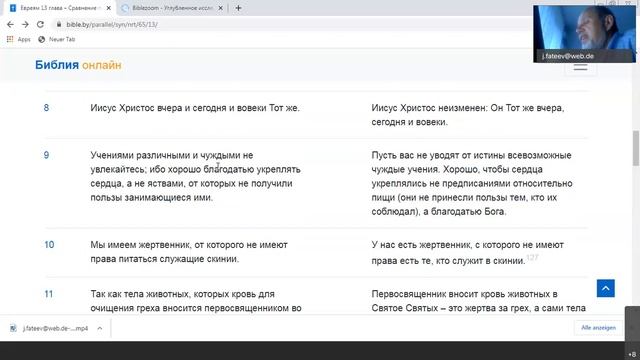Click the Библия онлайн site logo
Viewport: 640px width, 360px height.
(x=78, y=65)
